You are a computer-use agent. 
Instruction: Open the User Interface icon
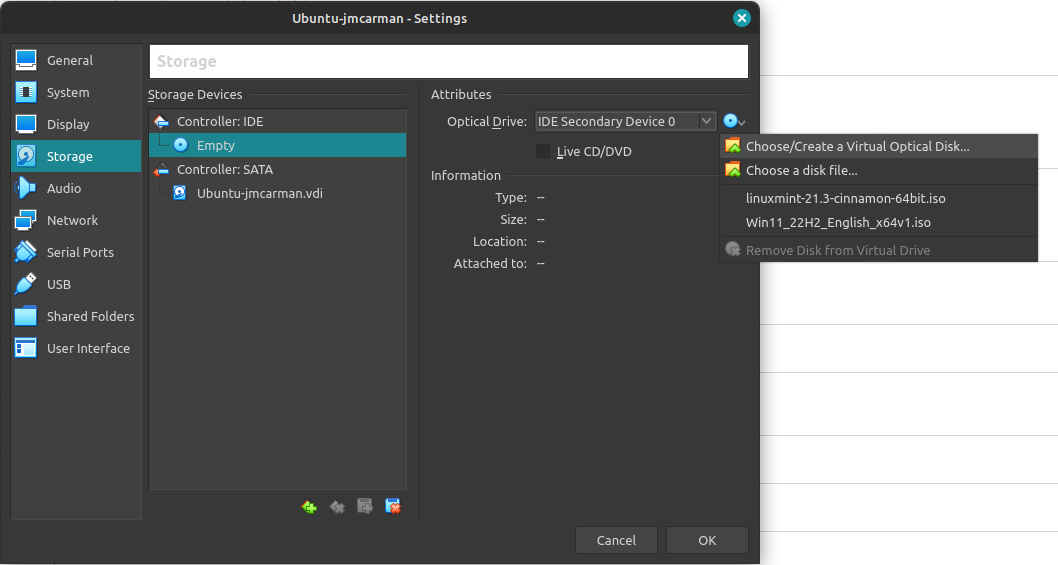[x=26, y=348]
